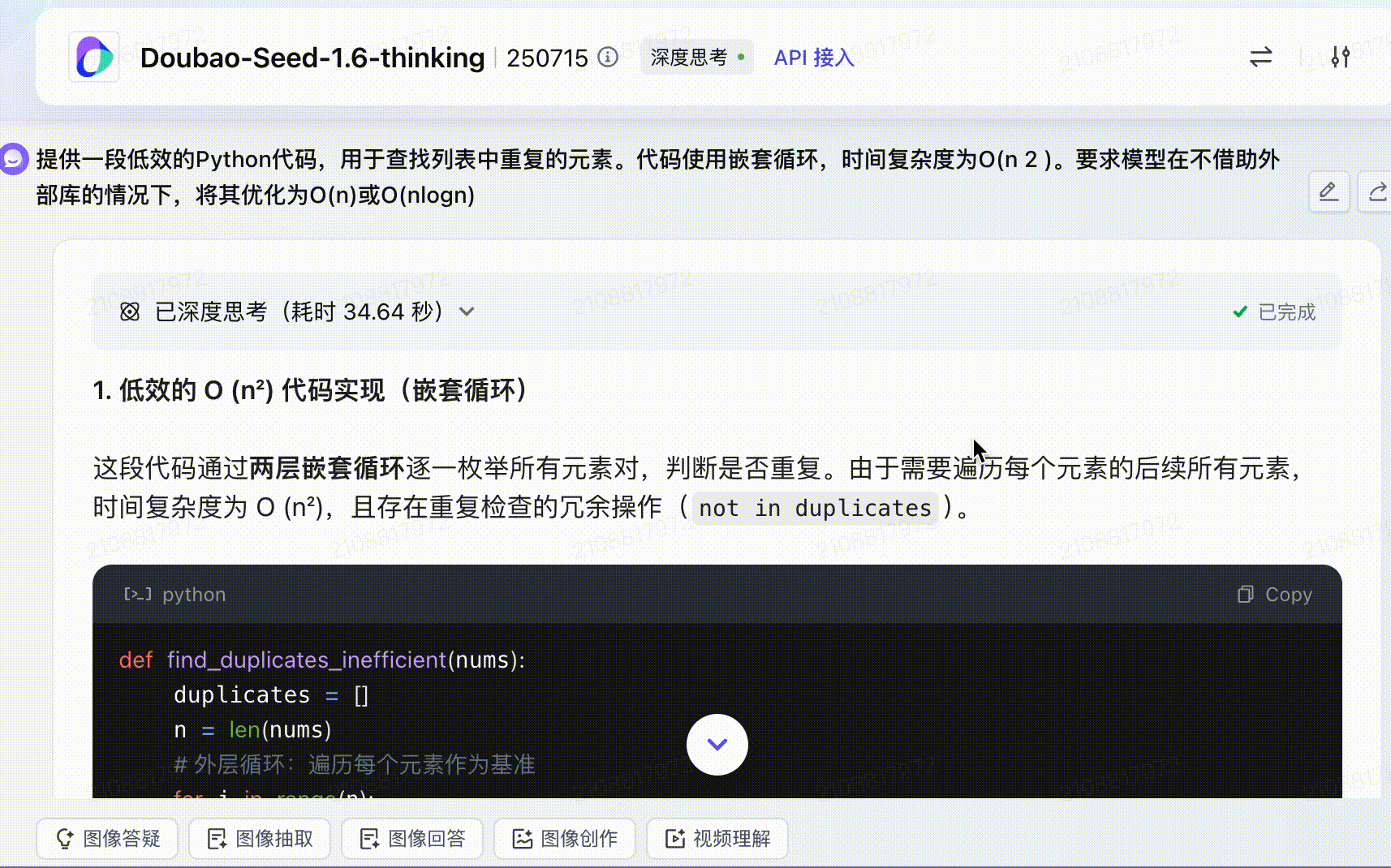Click the Doubao model logo icon

pyautogui.click(x=94, y=57)
